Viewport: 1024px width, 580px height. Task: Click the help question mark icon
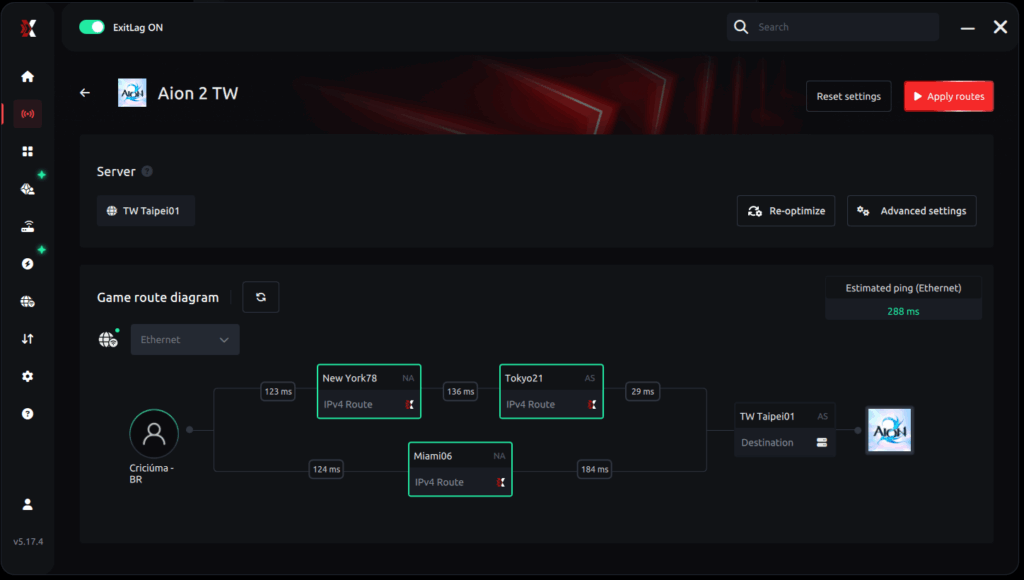click(x=27, y=413)
